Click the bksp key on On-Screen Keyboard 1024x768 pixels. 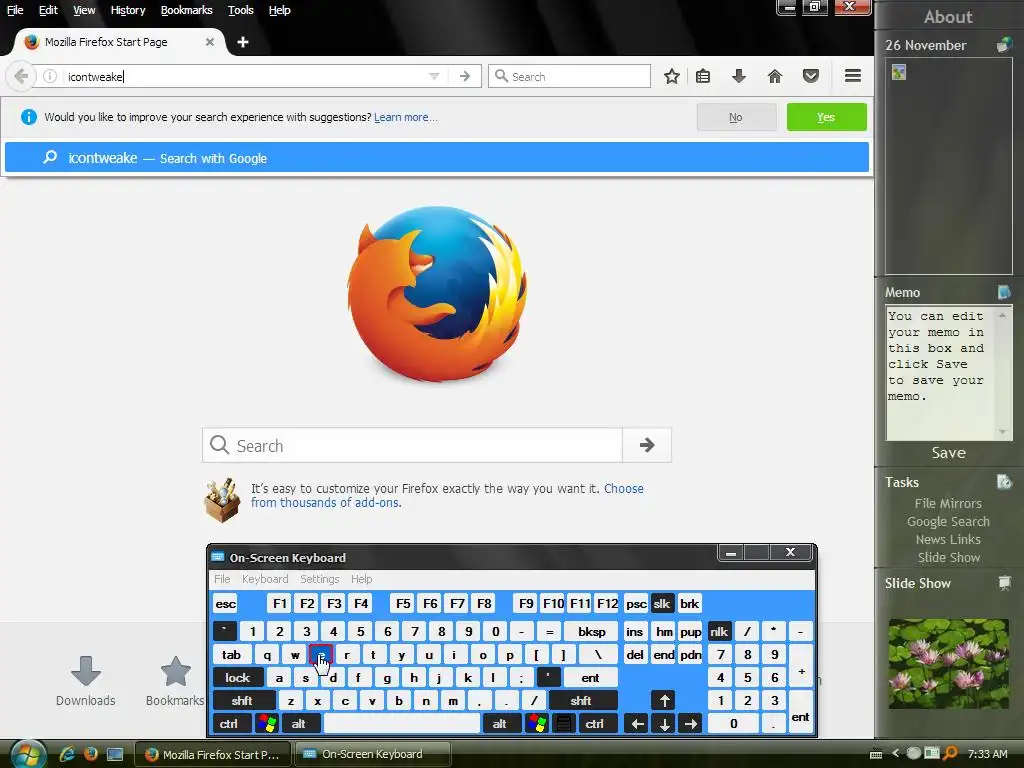pos(592,632)
